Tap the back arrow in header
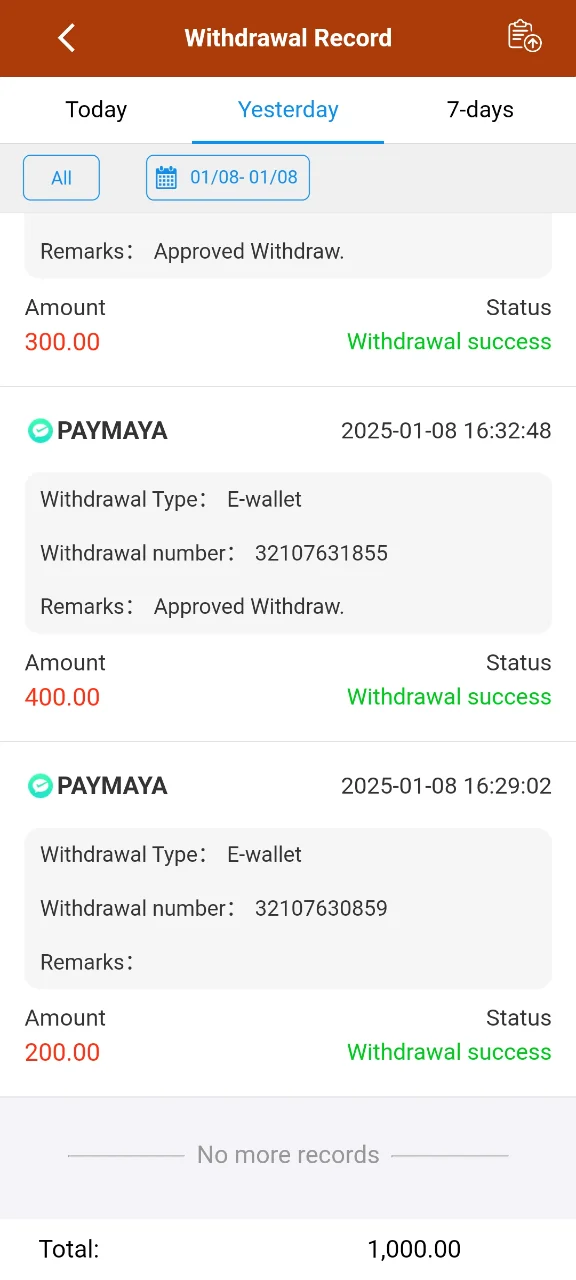576x1280 pixels. pos(67,38)
